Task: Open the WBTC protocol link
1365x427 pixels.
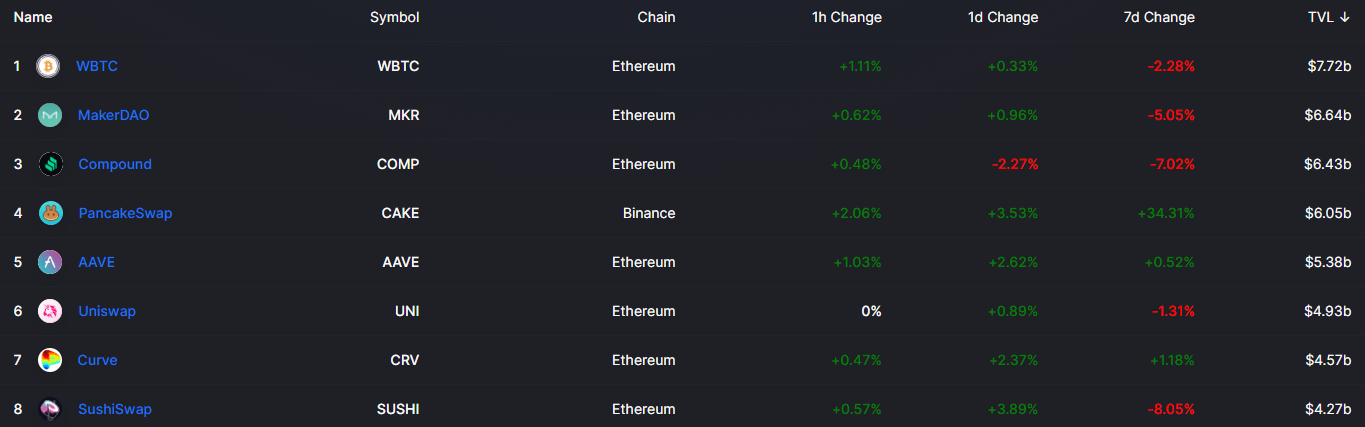Action: tap(97, 66)
